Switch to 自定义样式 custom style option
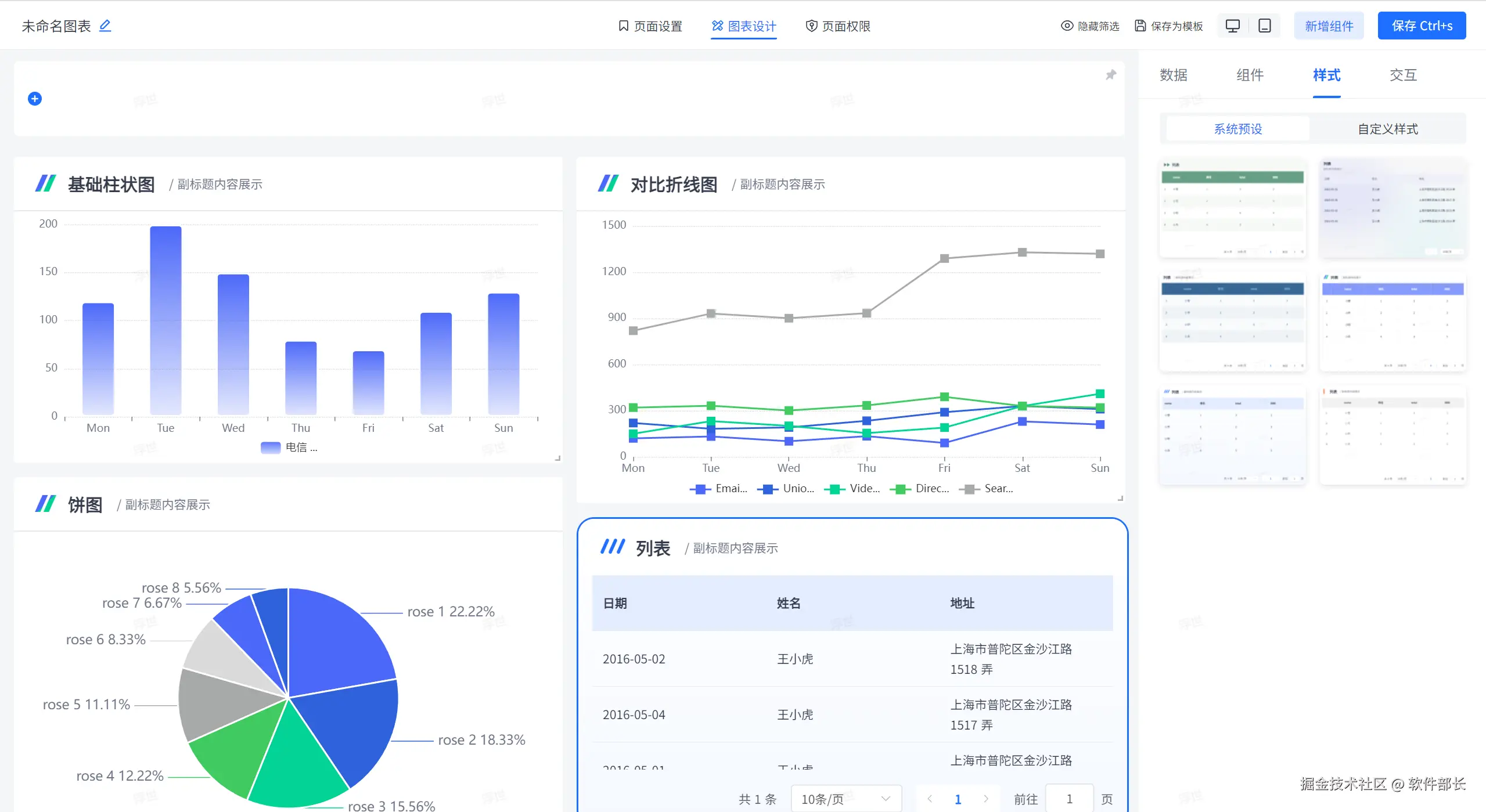 [1387, 129]
